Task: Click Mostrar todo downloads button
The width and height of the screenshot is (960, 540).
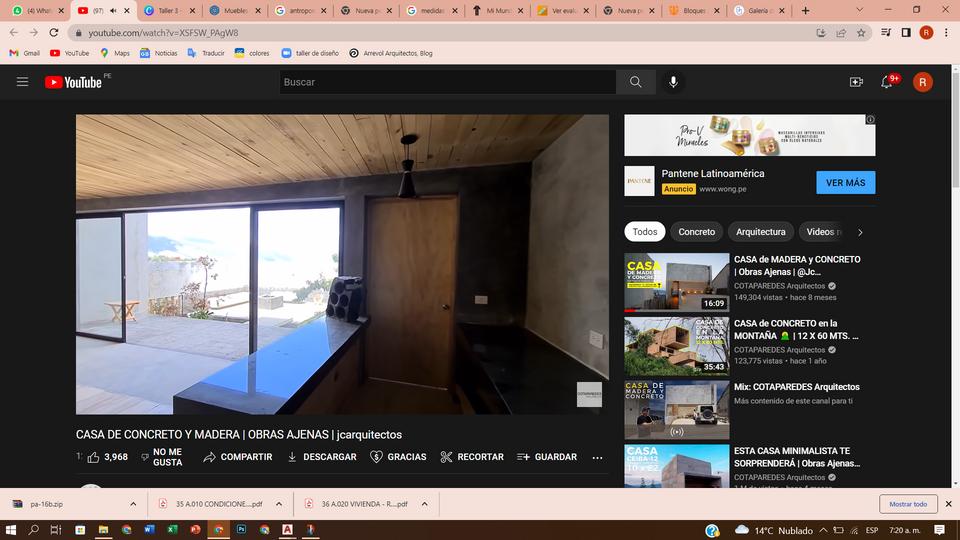Action: 908,504
